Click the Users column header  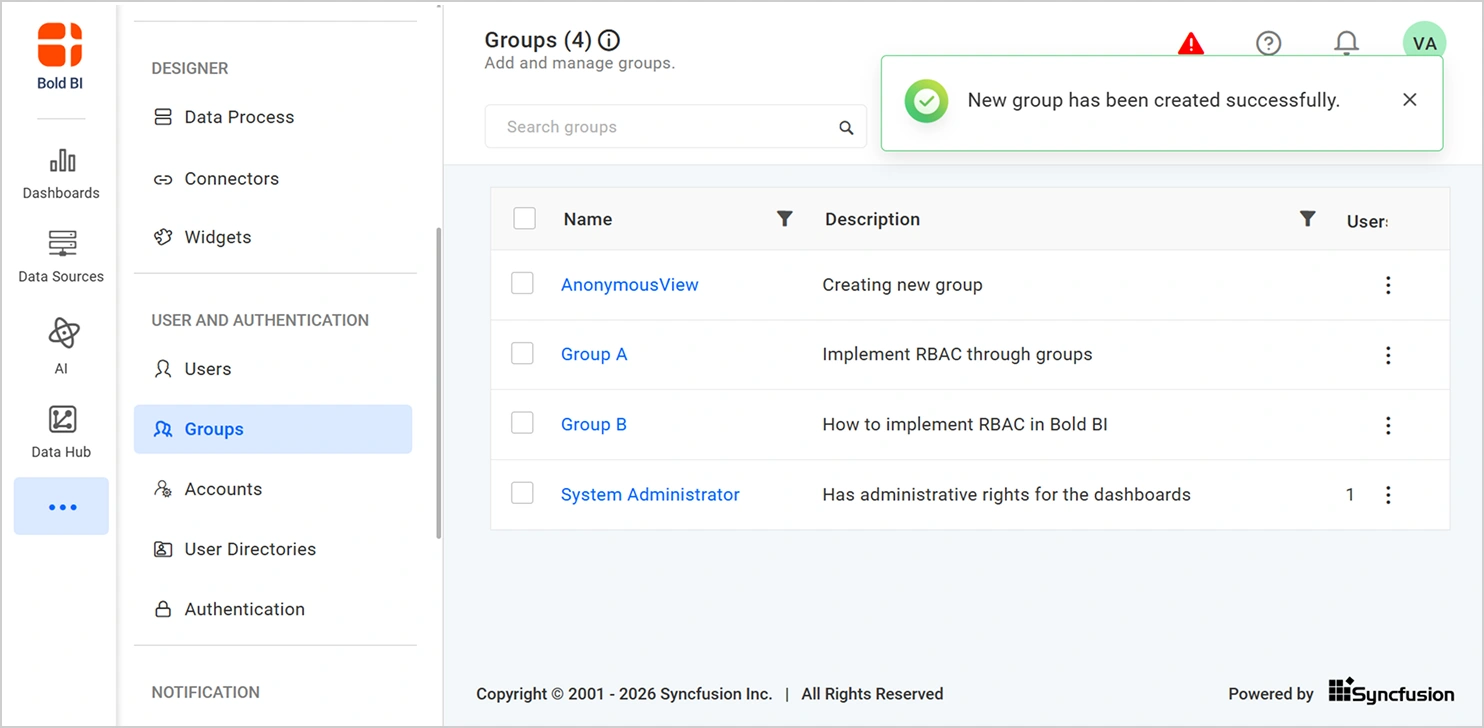pos(1367,221)
